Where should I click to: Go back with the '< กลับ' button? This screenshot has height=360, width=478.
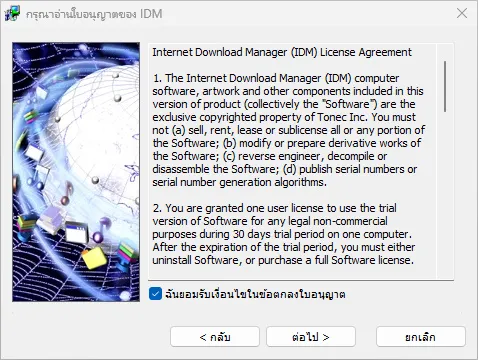coord(215,337)
